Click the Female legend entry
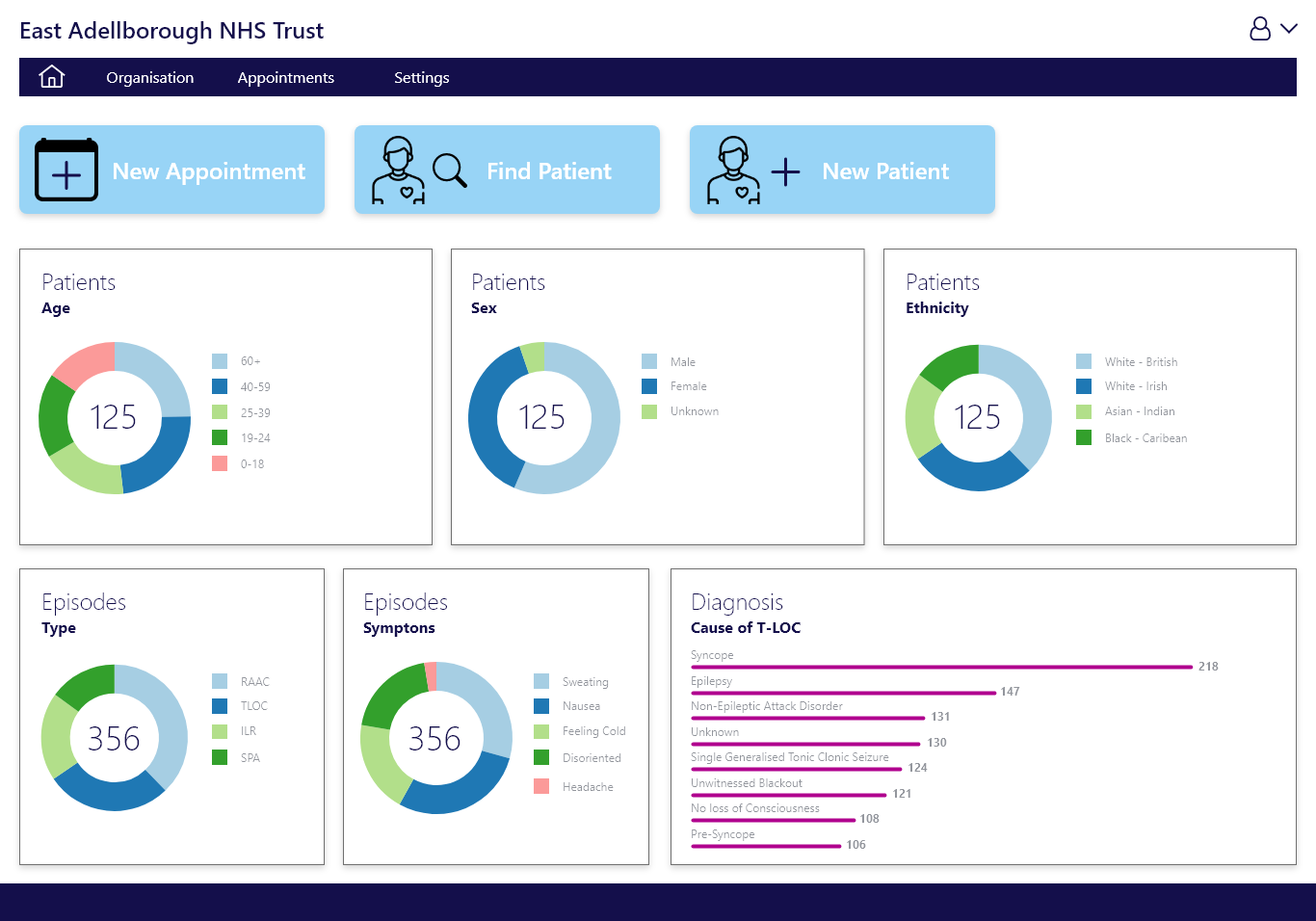Image resolution: width=1316 pixels, height=921 pixels. click(674, 386)
